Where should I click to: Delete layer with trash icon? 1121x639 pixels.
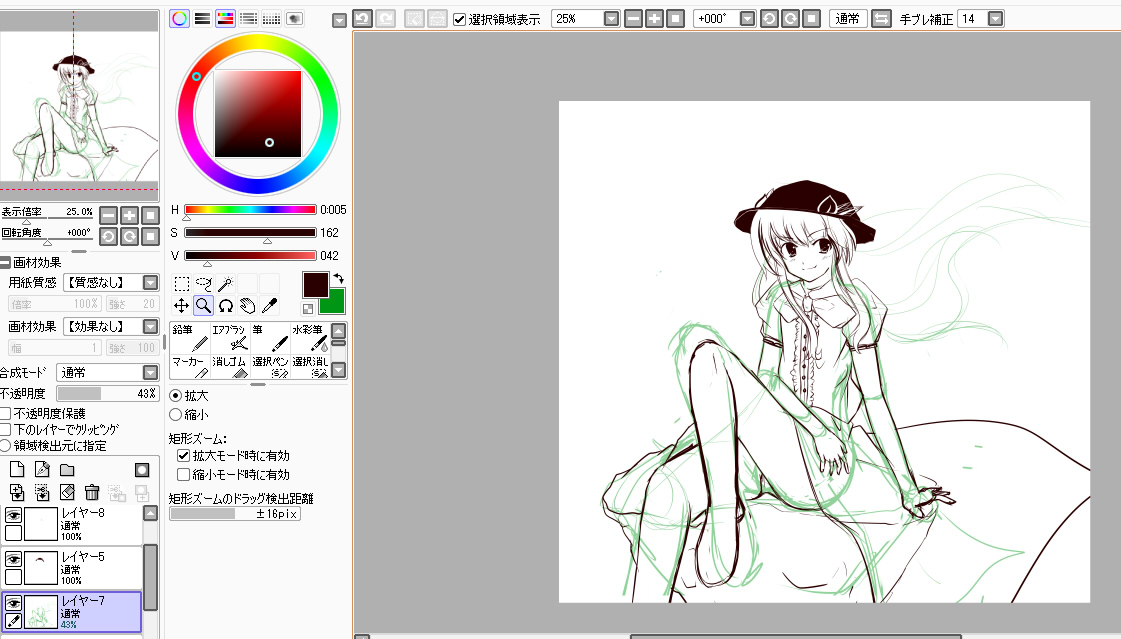point(92,492)
